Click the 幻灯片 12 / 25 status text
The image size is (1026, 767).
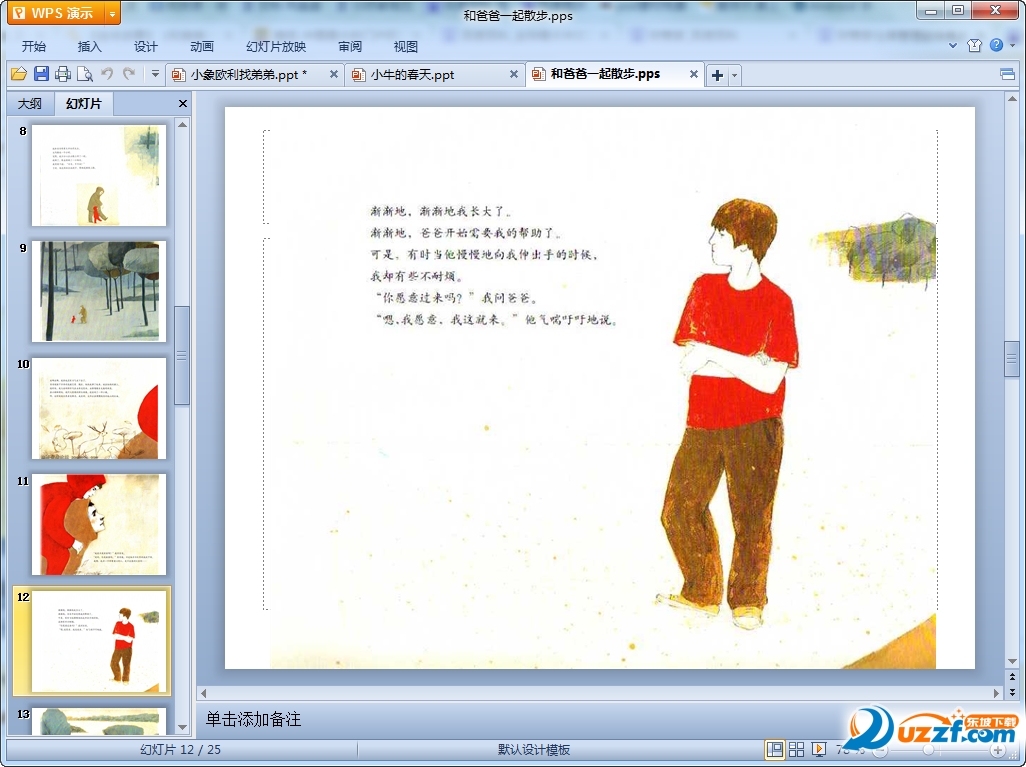coord(181,749)
